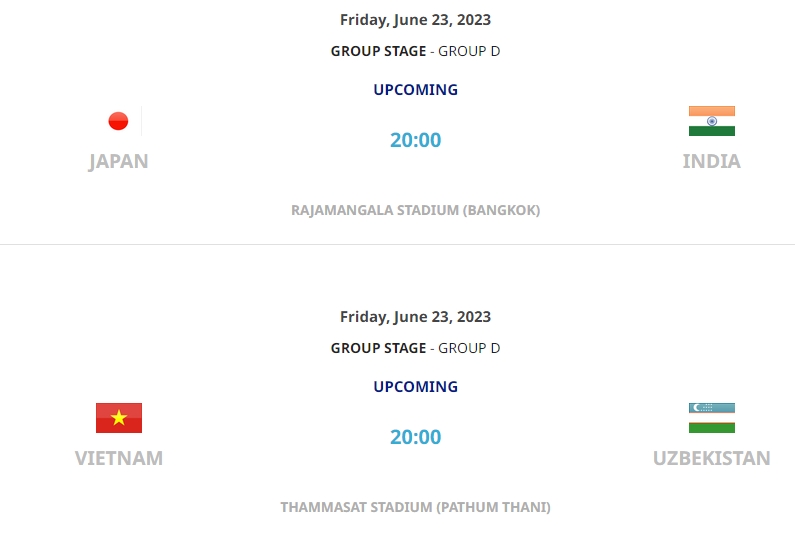The image size is (795, 536).
Task: Click GROUP D text in the first match
Action: [469, 51]
